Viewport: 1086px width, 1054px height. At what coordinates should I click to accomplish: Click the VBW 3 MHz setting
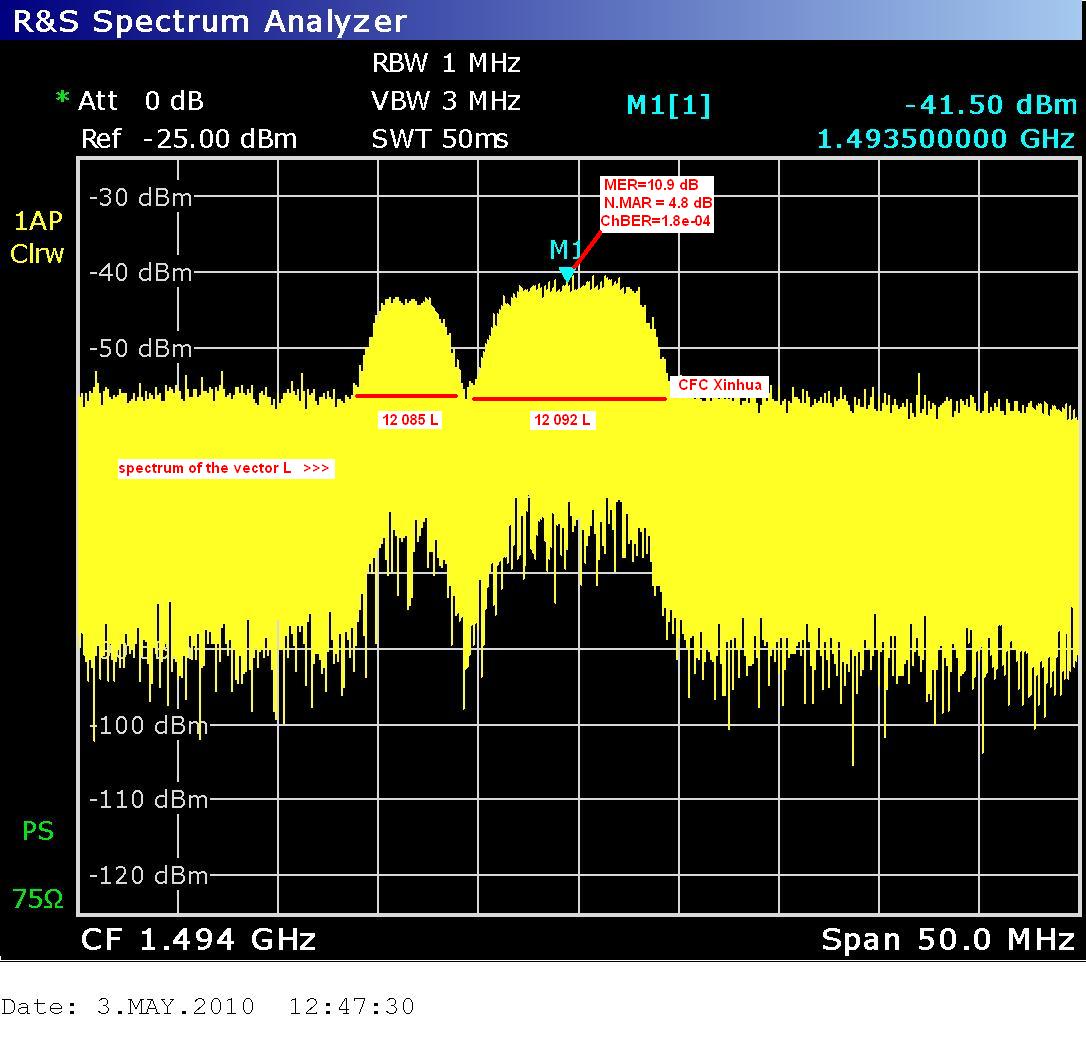tap(446, 101)
